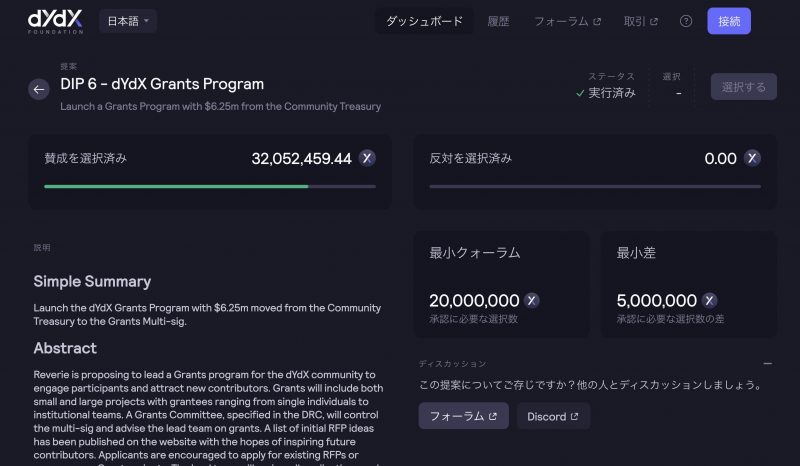Collapse the ディスカッション section
The image size is (800, 466).
[767, 364]
